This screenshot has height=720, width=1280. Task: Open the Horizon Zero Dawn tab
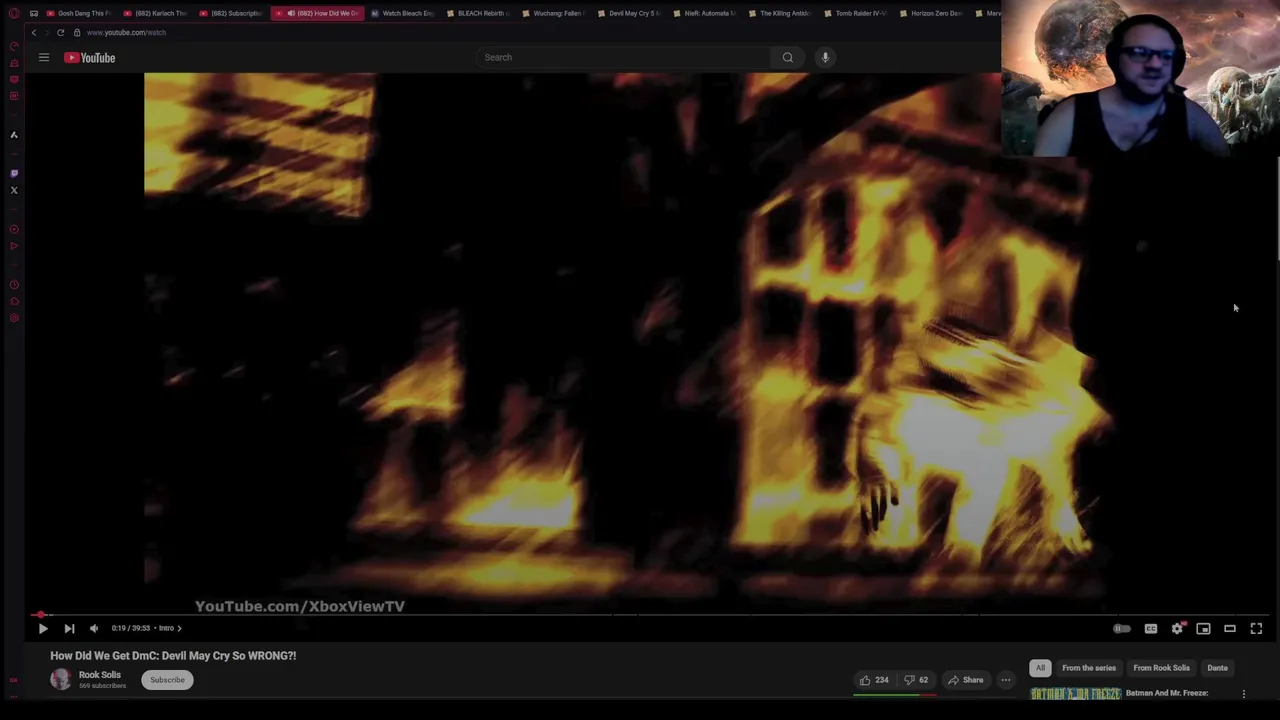[x=931, y=13]
